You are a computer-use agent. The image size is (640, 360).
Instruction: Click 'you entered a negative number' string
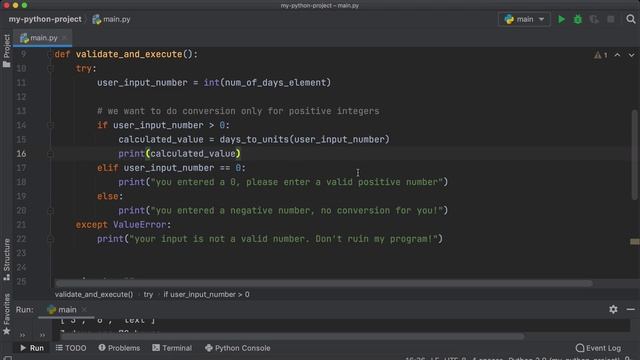coord(297,211)
